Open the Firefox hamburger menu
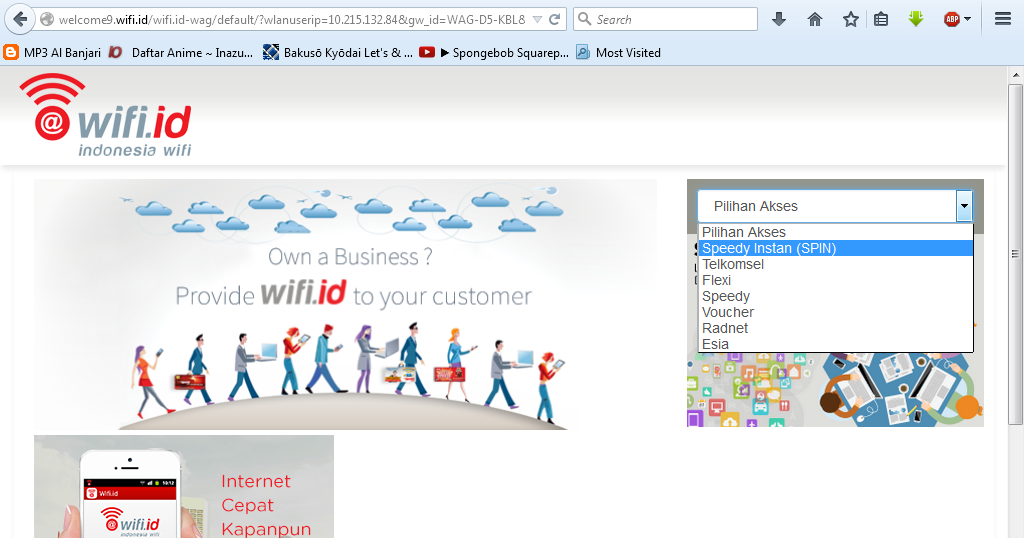This screenshot has width=1024, height=538. (x=1003, y=19)
